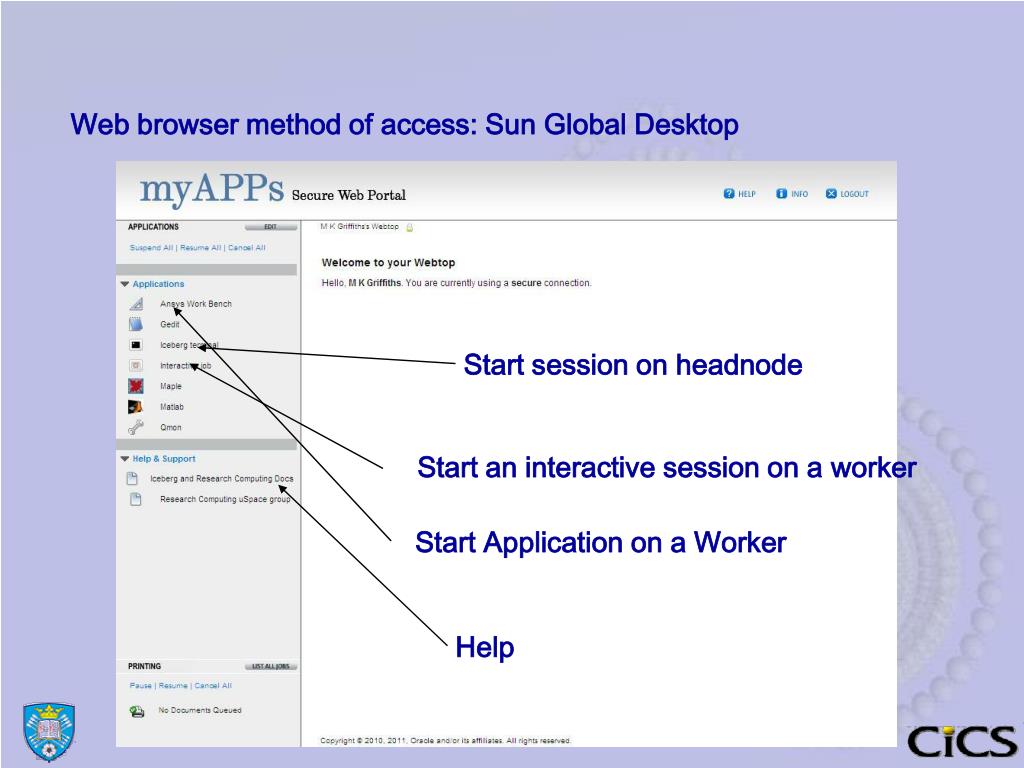The height and width of the screenshot is (768, 1024).
Task: Click Cancel All in the Printing section
Action: click(x=213, y=686)
